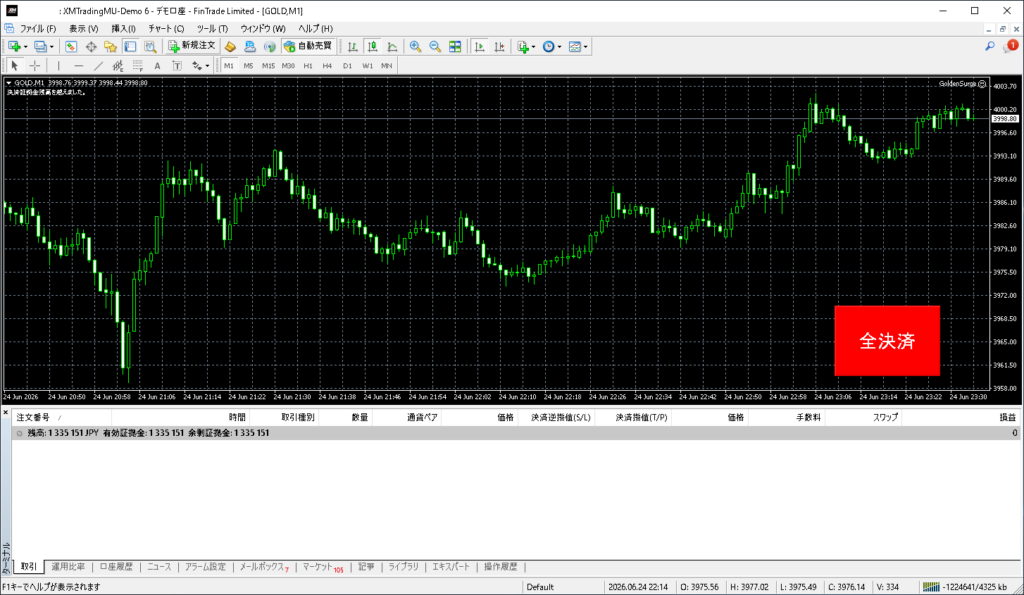Zoom out on the chart
The height and width of the screenshot is (595, 1024).
[435, 46]
